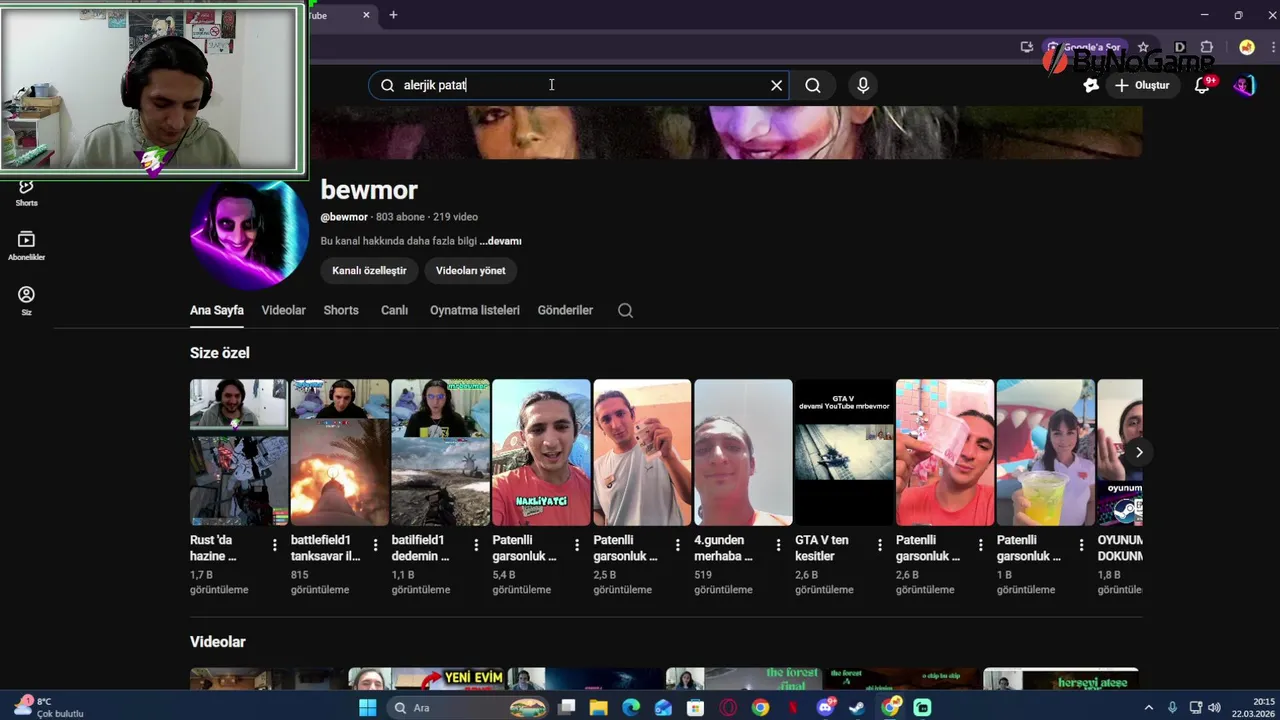The height and width of the screenshot is (720, 1280).
Task: Click the D extension icon in Chrome toolbar
Action: click(x=1180, y=47)
